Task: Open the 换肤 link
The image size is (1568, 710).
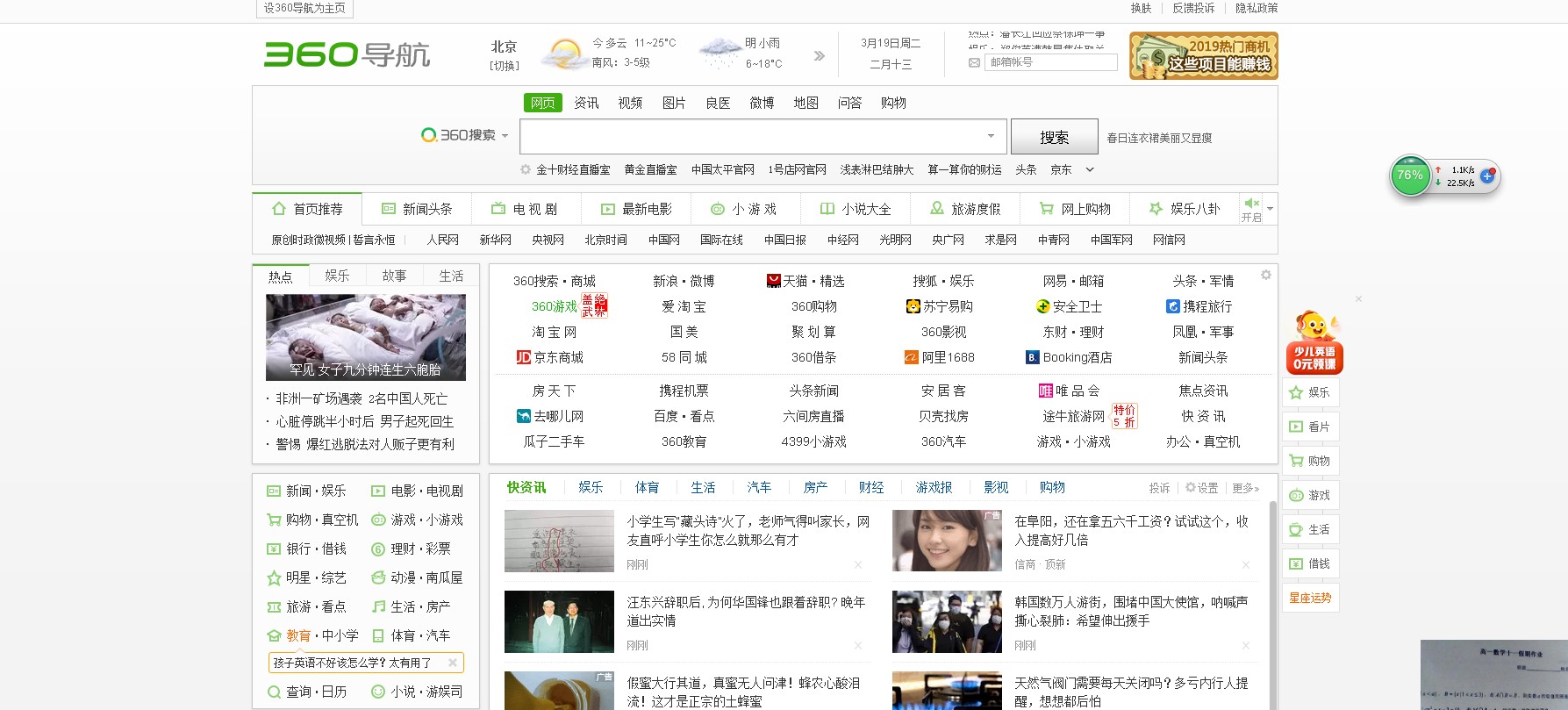Action: tap(1141, 8)
